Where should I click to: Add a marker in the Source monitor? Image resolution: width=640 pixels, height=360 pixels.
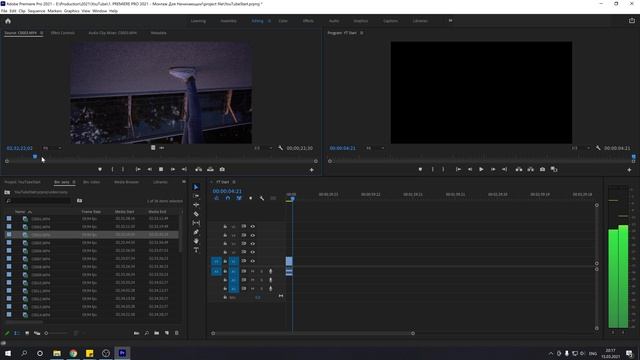coord(100,169)
